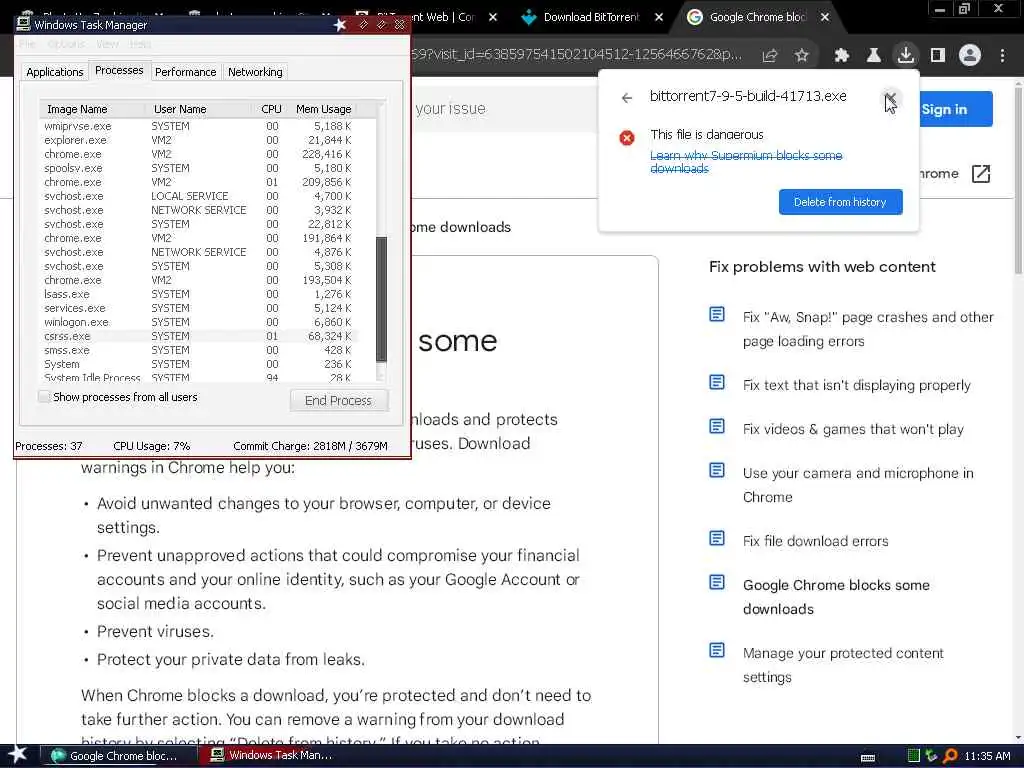Open the article icon for camera and microphone
This screenshot has width=1024, height=768.
coord(717,470)
